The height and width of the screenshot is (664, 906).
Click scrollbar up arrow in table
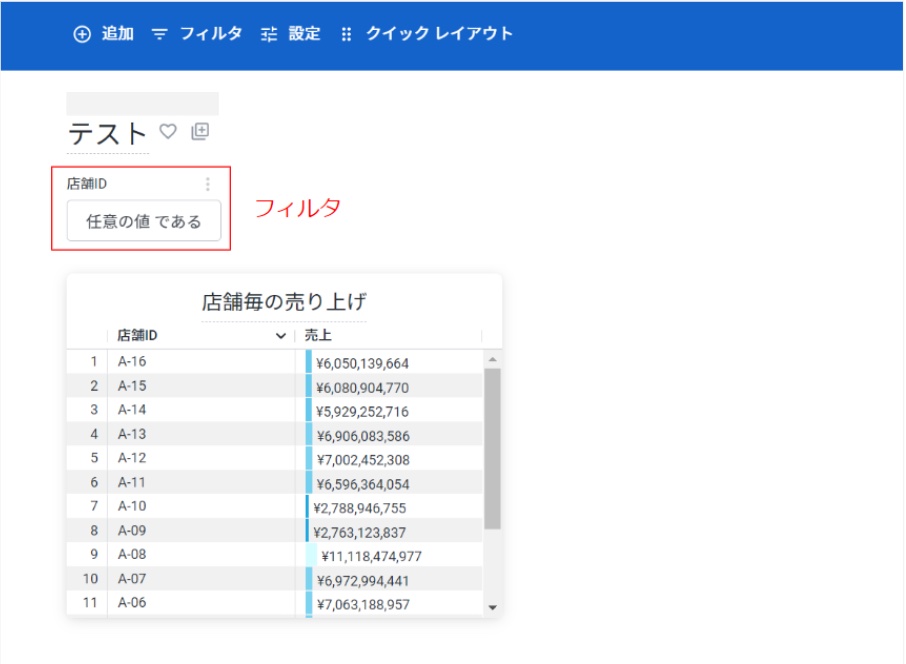(x=492, y=359)
